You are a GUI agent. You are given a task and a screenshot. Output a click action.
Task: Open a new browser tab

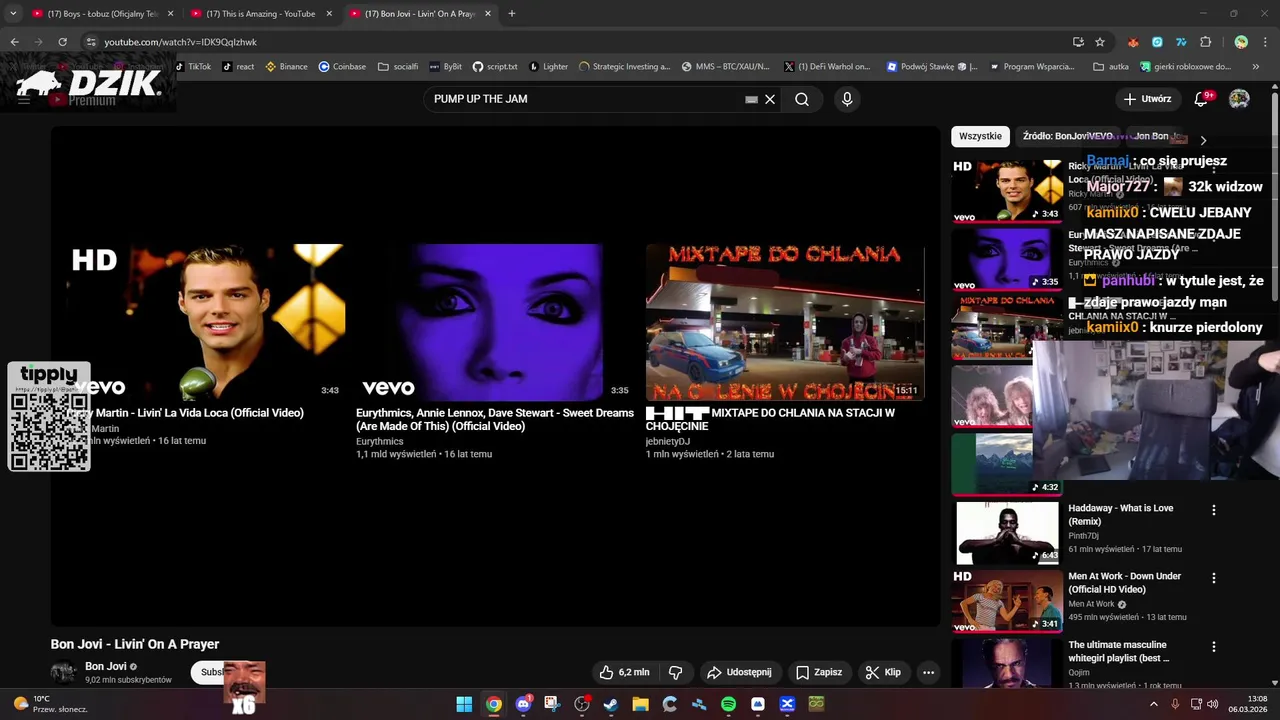[x=512, y=14]
